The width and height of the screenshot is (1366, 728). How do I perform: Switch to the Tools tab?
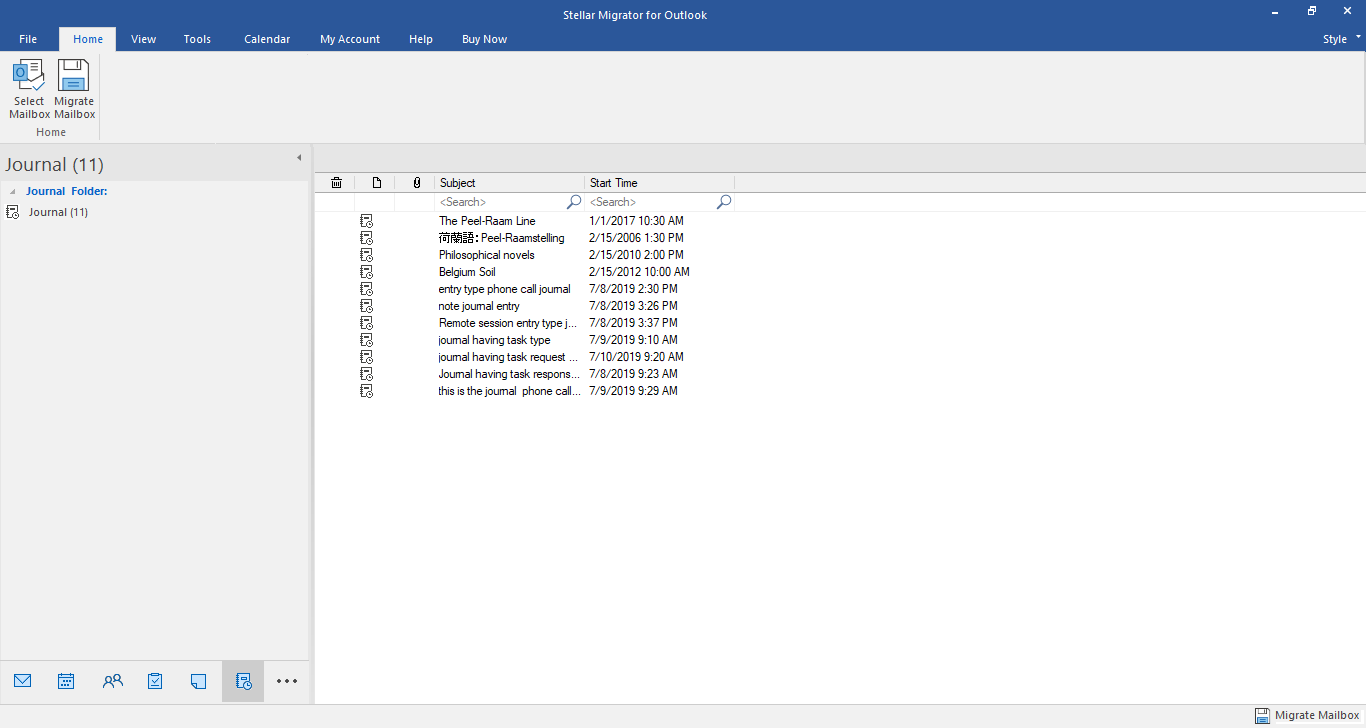pos(197,39)
